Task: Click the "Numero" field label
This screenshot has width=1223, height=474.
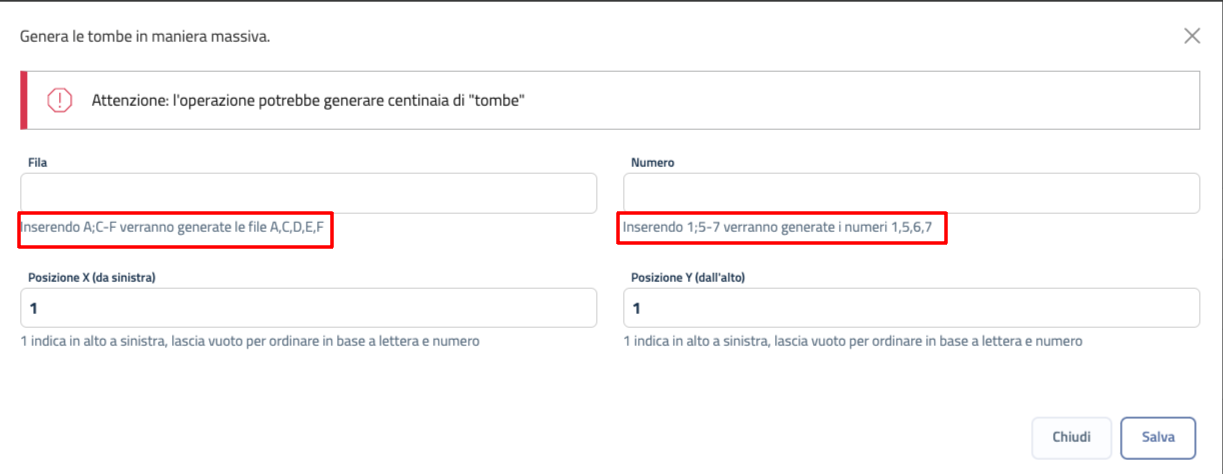Action: [652, 162]
